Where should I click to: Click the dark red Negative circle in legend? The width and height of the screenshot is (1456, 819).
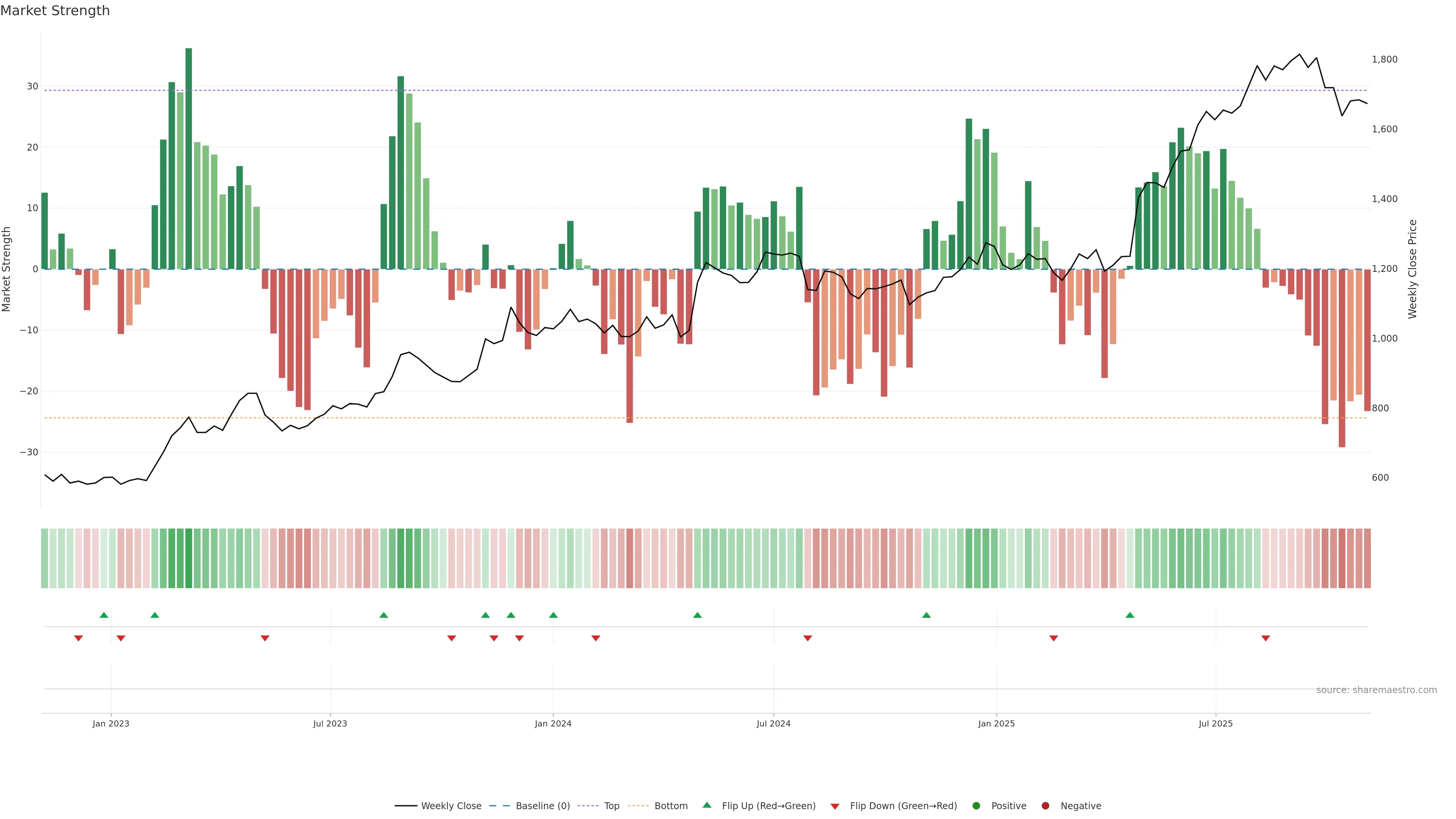(1045, 805)
